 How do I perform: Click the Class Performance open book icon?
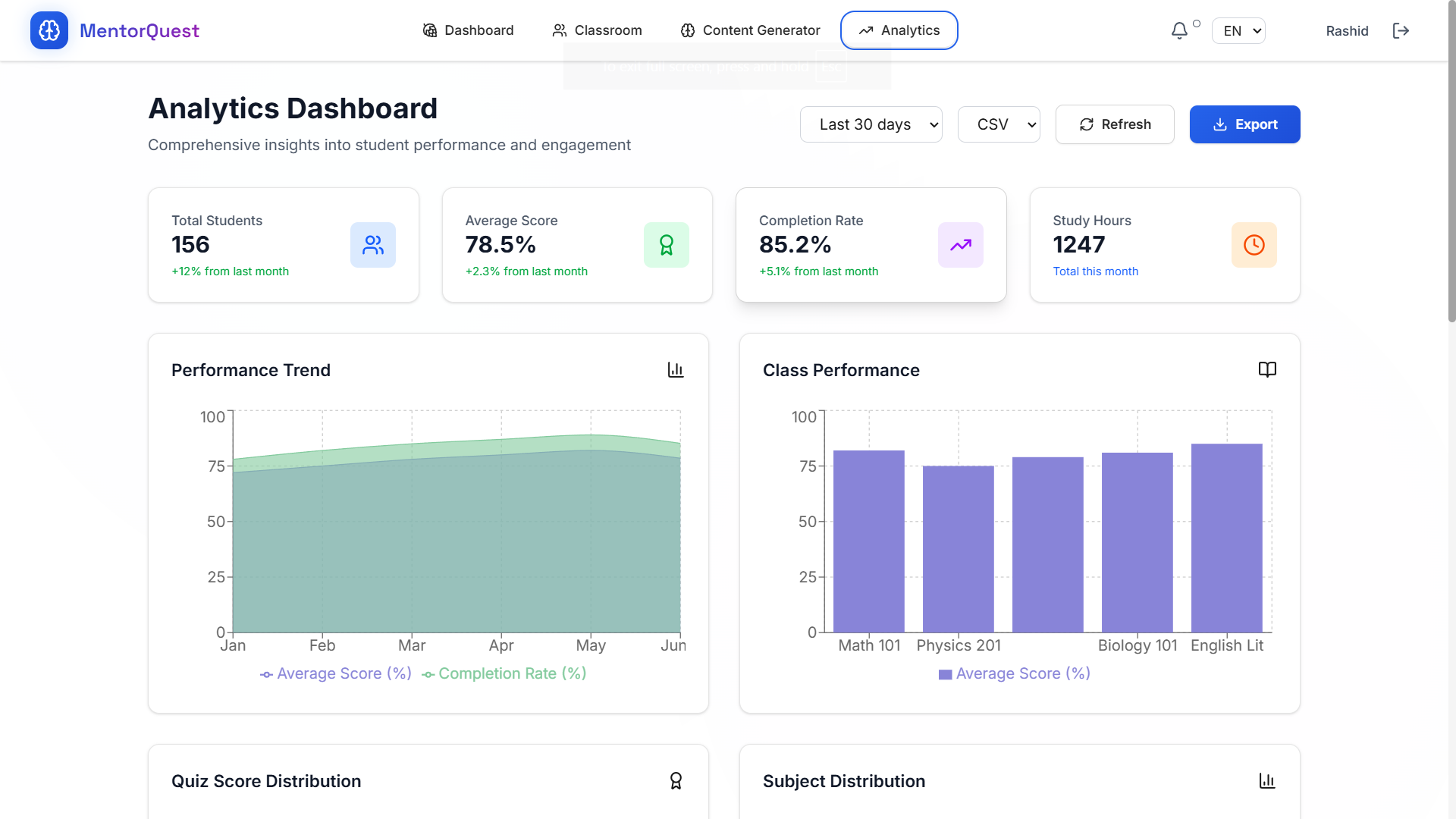(1267, 370)
